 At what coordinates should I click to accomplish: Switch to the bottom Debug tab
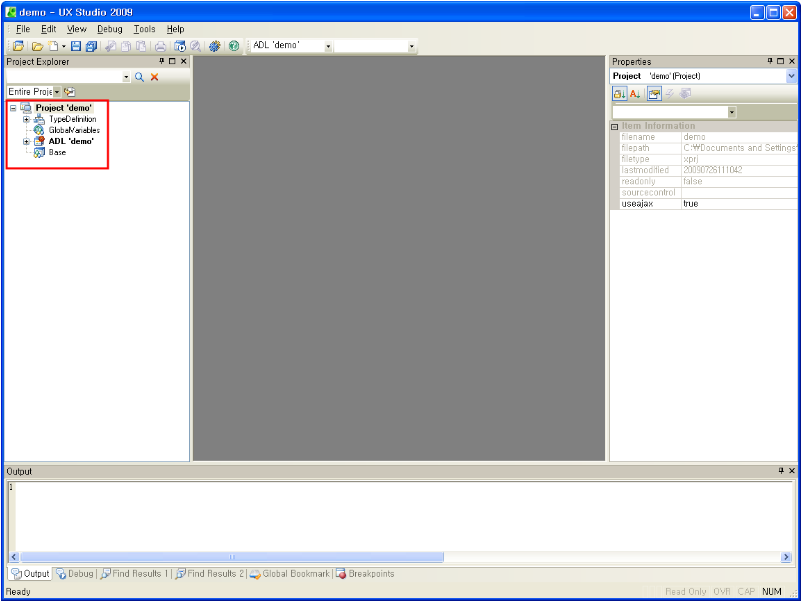[75, 574]
